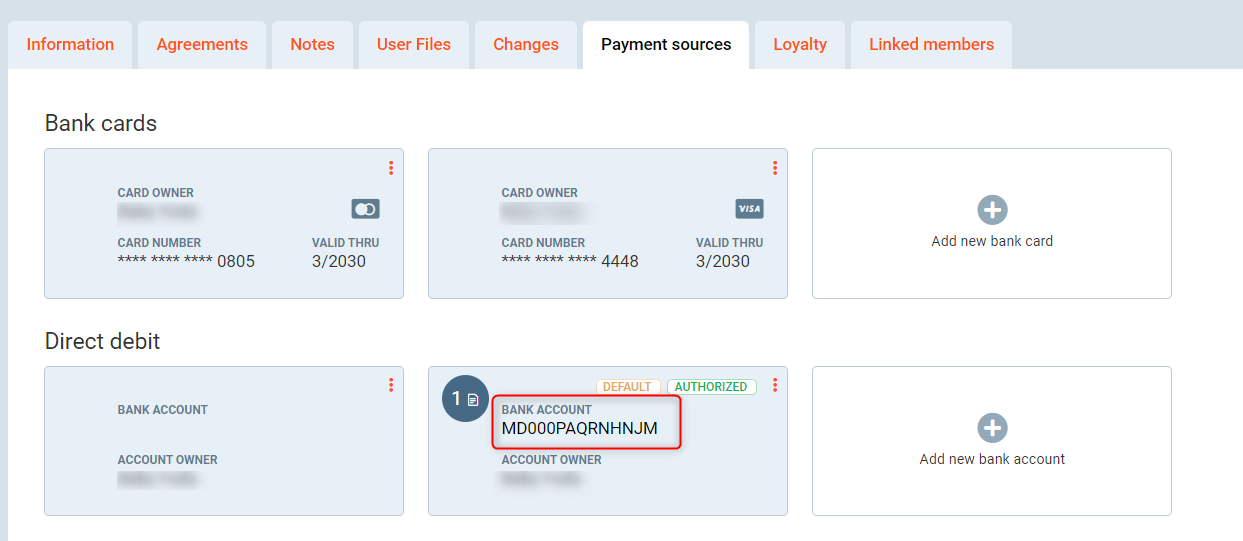This screenshot has width=1243, height=541.
Task: Click the Mastercard logo on card 0805
Action: pyautogui.click(x=365, y=209)
